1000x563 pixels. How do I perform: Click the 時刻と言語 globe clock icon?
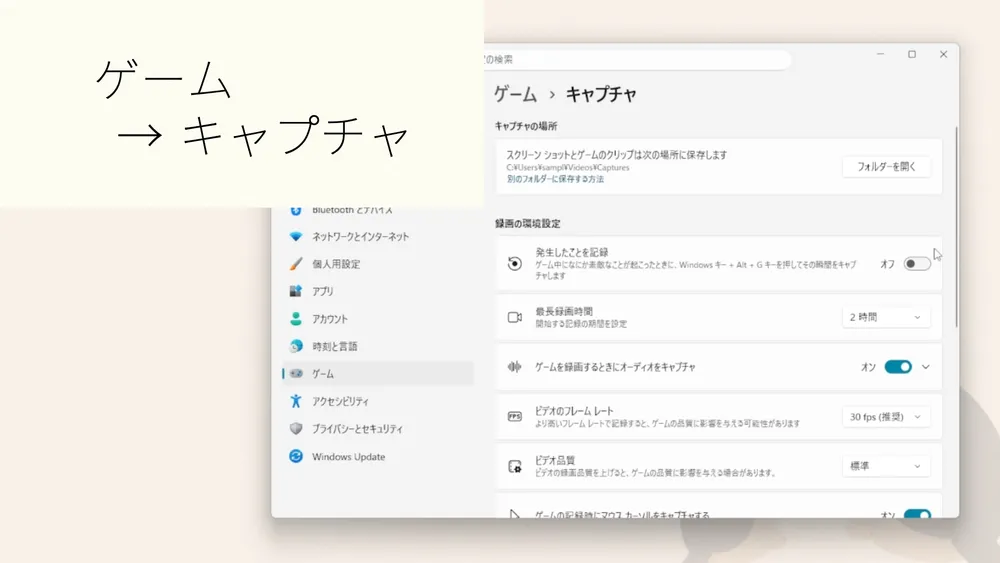(295, 346)
